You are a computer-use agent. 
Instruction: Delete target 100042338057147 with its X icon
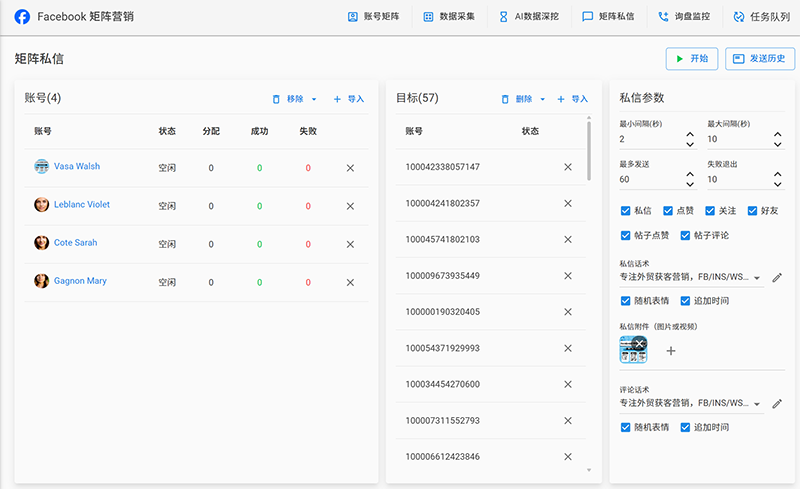click(567, 167)
